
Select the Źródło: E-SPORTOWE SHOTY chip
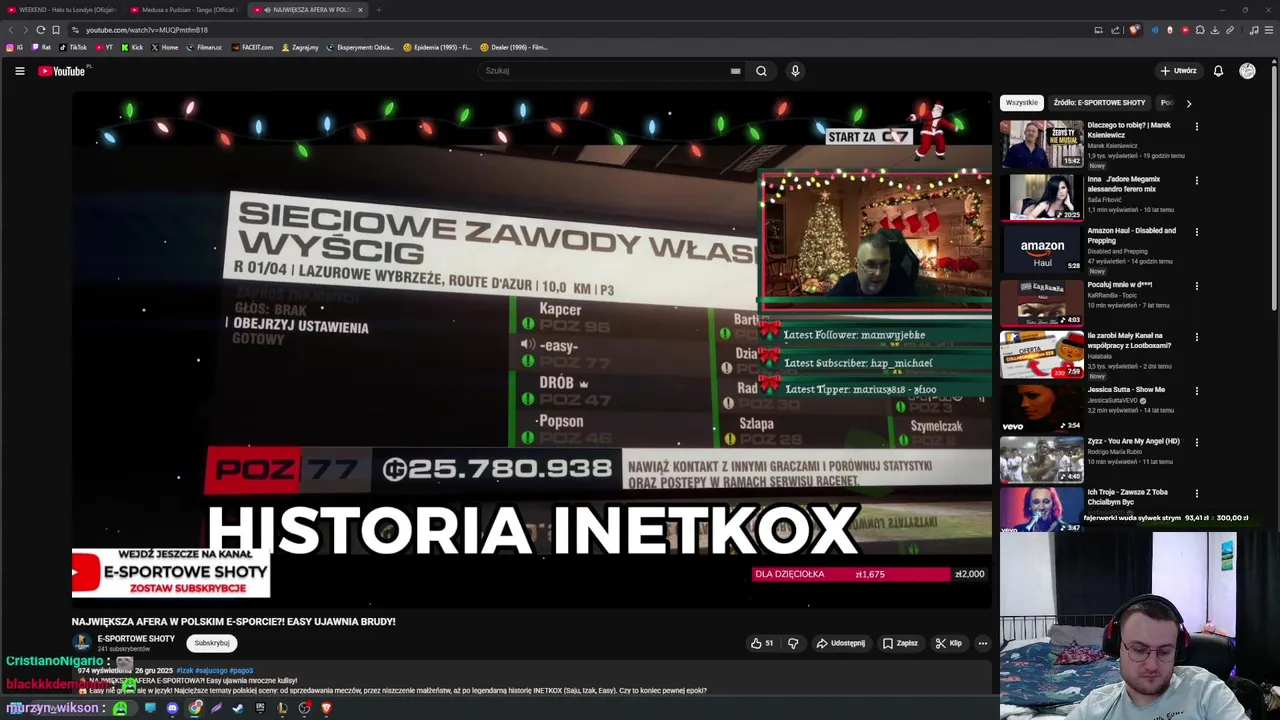1099,103
